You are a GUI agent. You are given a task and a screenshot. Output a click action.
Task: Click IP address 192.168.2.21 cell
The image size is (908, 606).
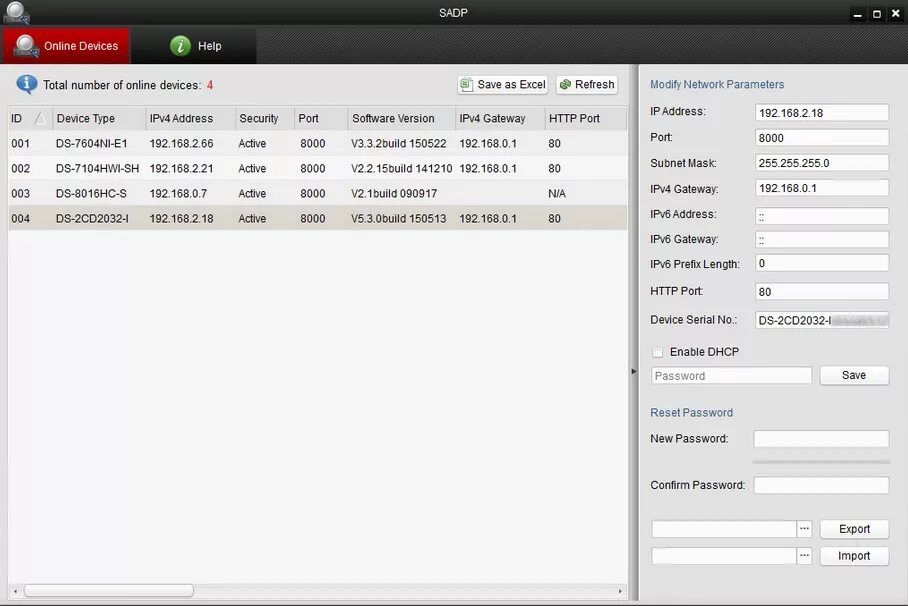click(181, 169)
